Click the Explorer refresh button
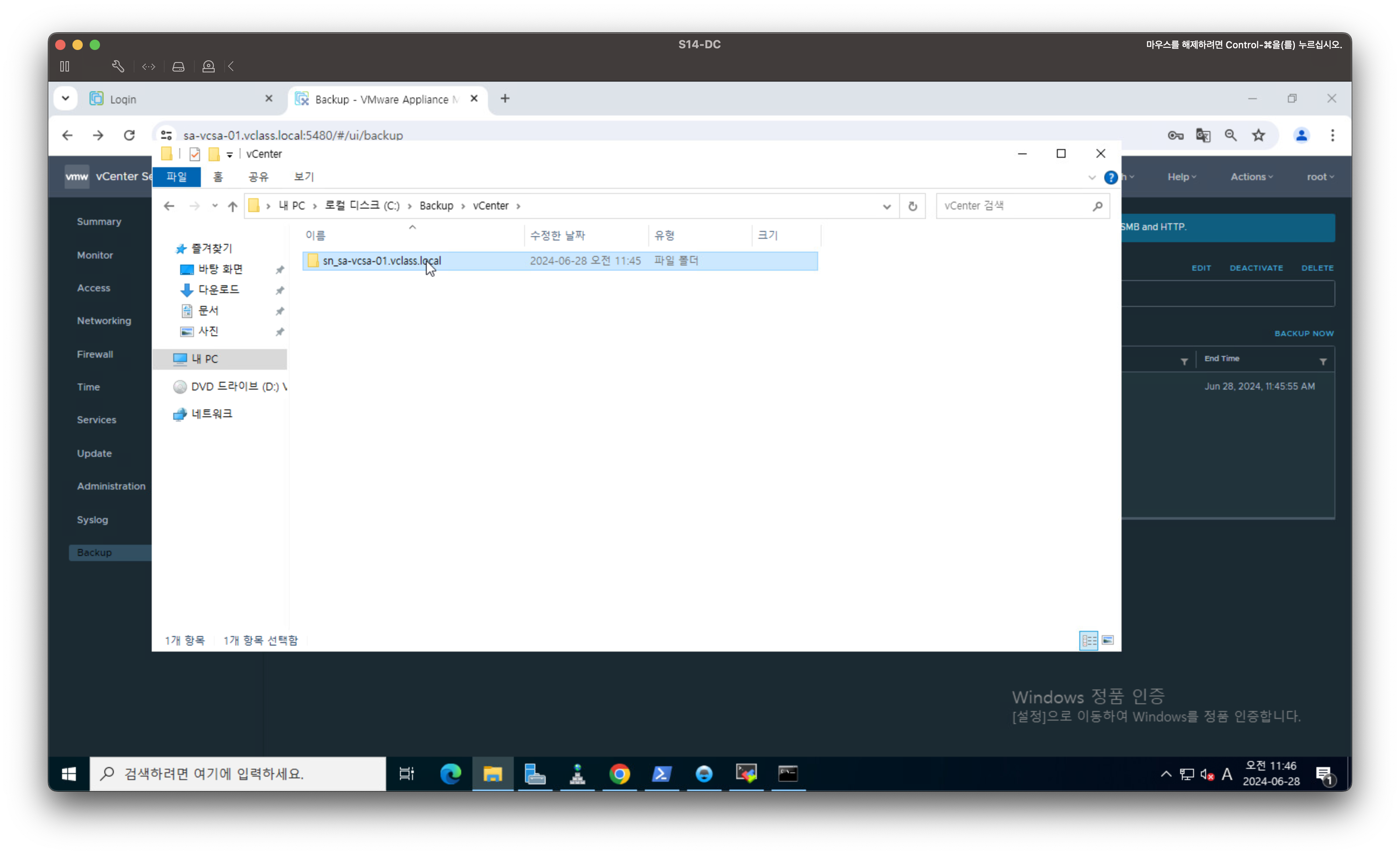Screen dimensions: 1400x855 tap(912, 206)
